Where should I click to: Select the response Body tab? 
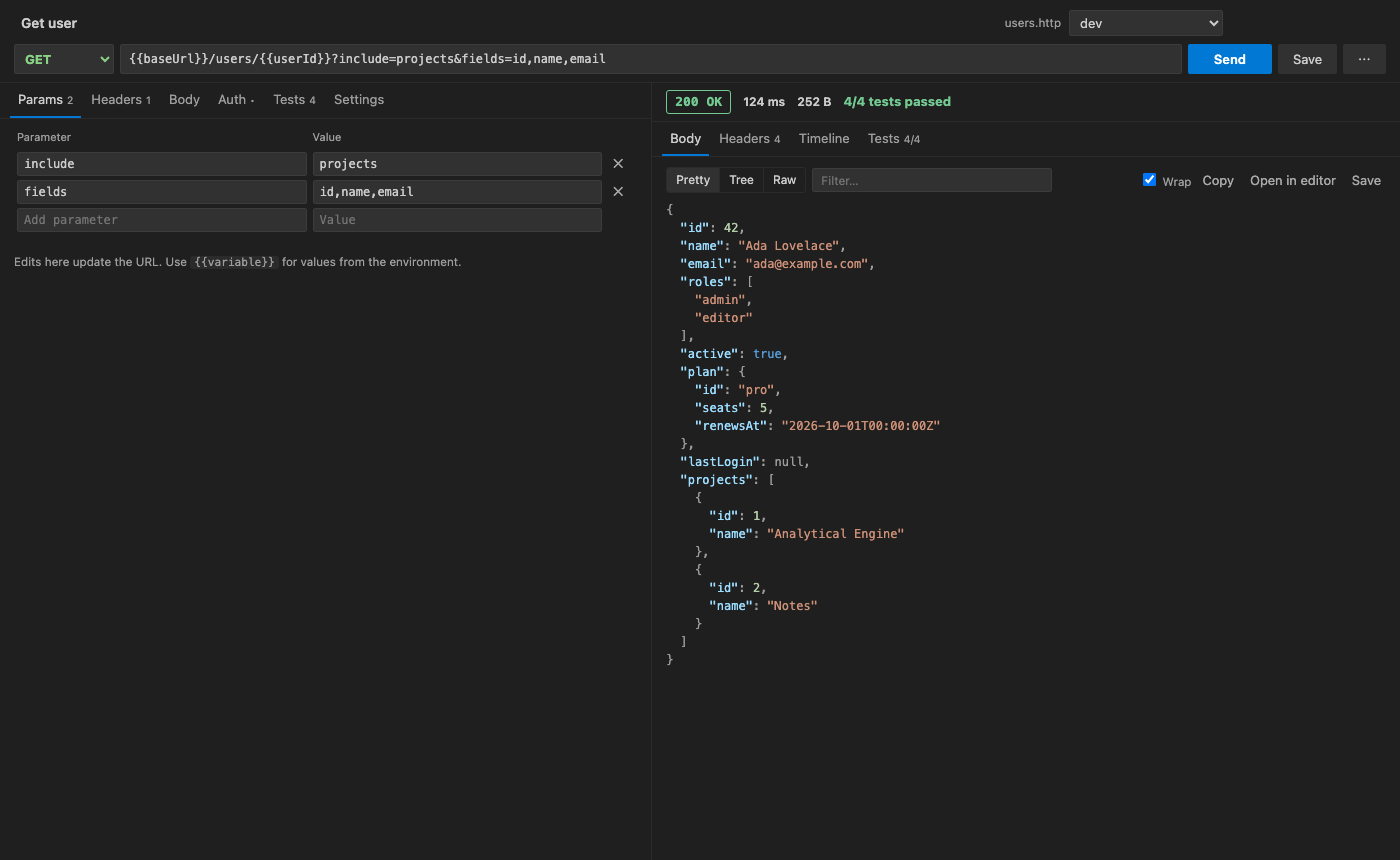(685, 139)
